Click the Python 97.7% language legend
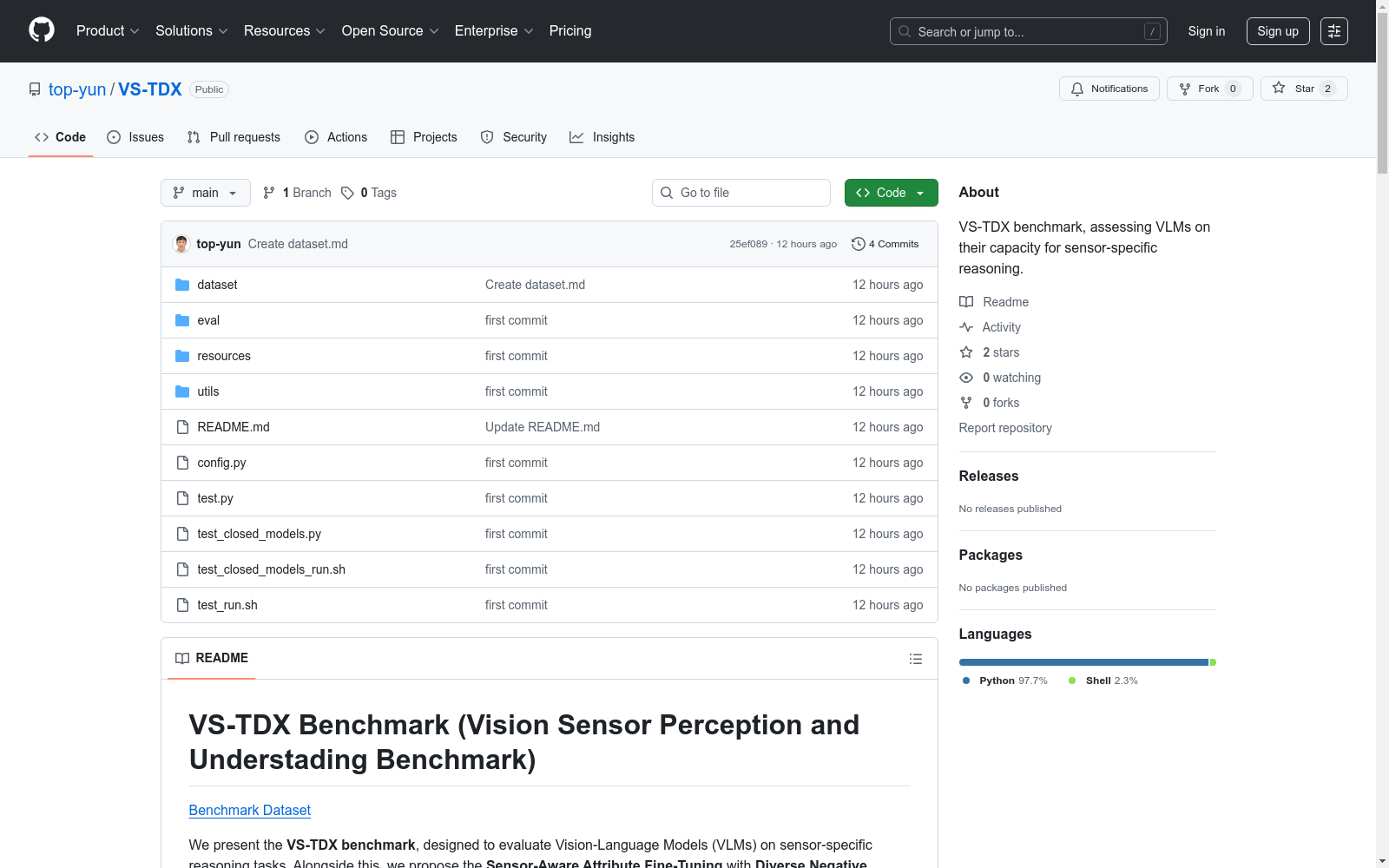 (x=1005, y=681)
